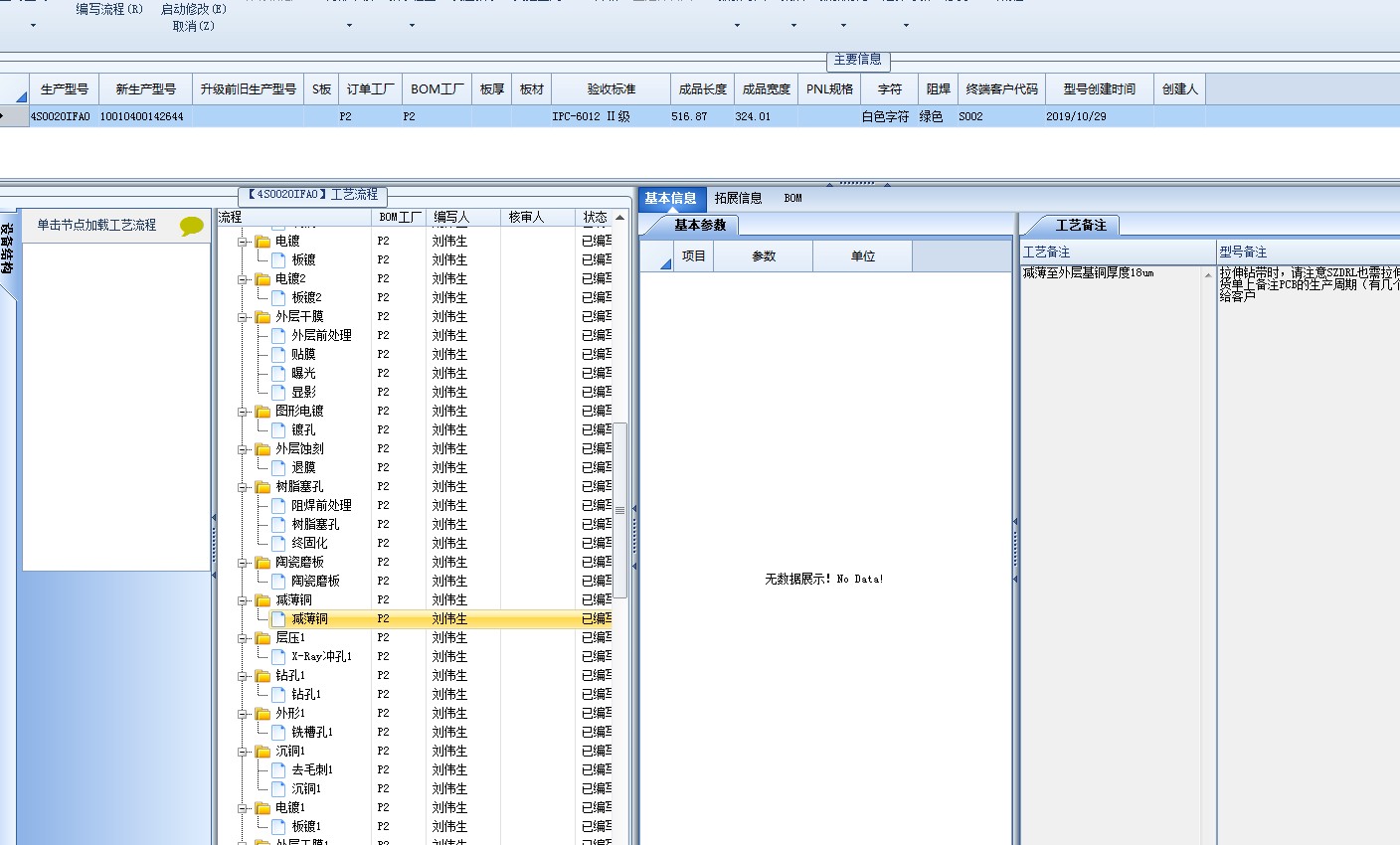Switch to the 基本信息 tab
Viewport: 1400px width, 845px height.
click(671, 198)
